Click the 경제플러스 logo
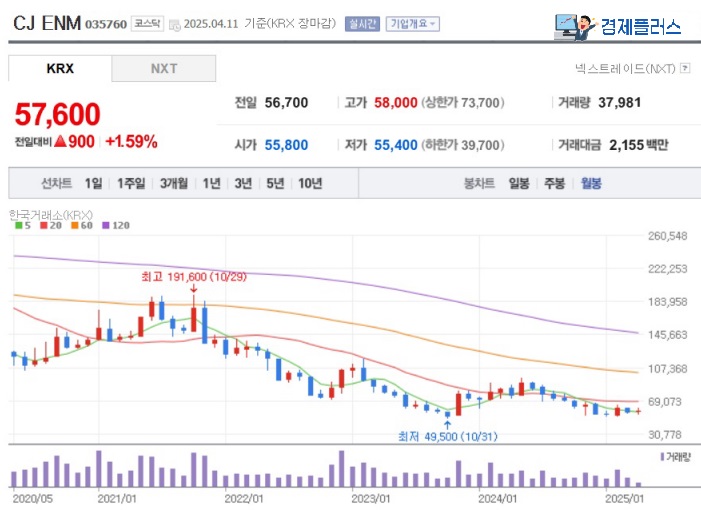Image resolution: width=701 pixels, height=510 pixels. (x=617, y=27)
